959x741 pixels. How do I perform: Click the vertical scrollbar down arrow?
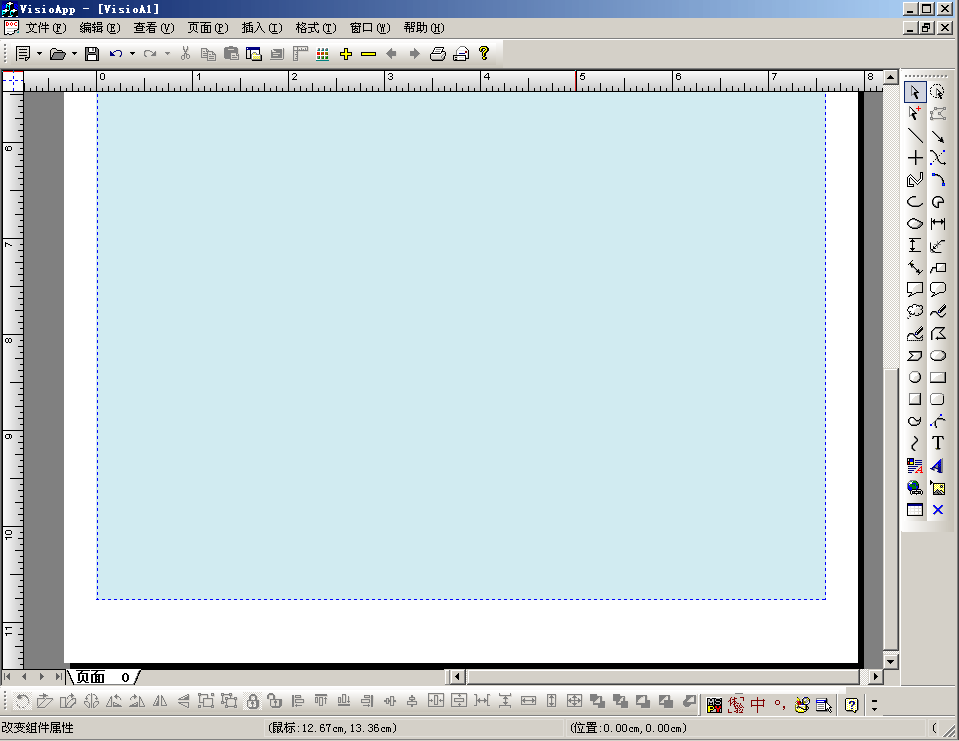891,661
